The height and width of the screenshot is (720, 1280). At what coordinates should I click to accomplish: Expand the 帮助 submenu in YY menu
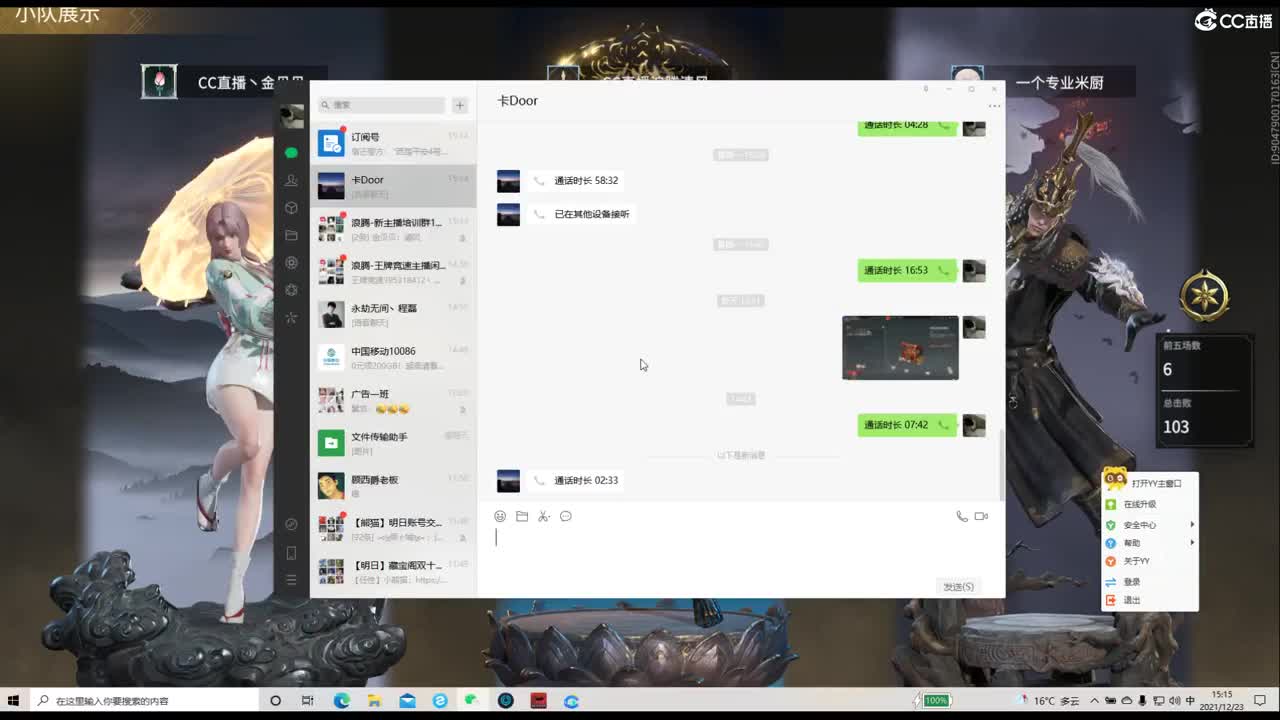(1150, 543)
